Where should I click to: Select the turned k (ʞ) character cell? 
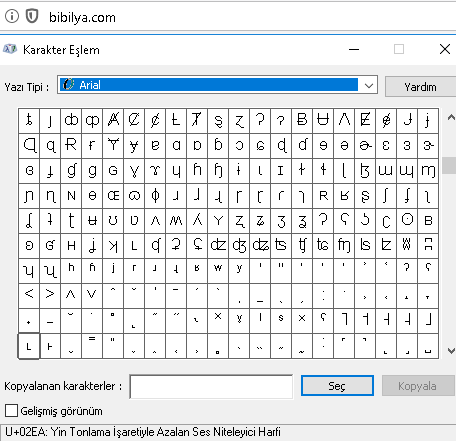pos(113,246)
